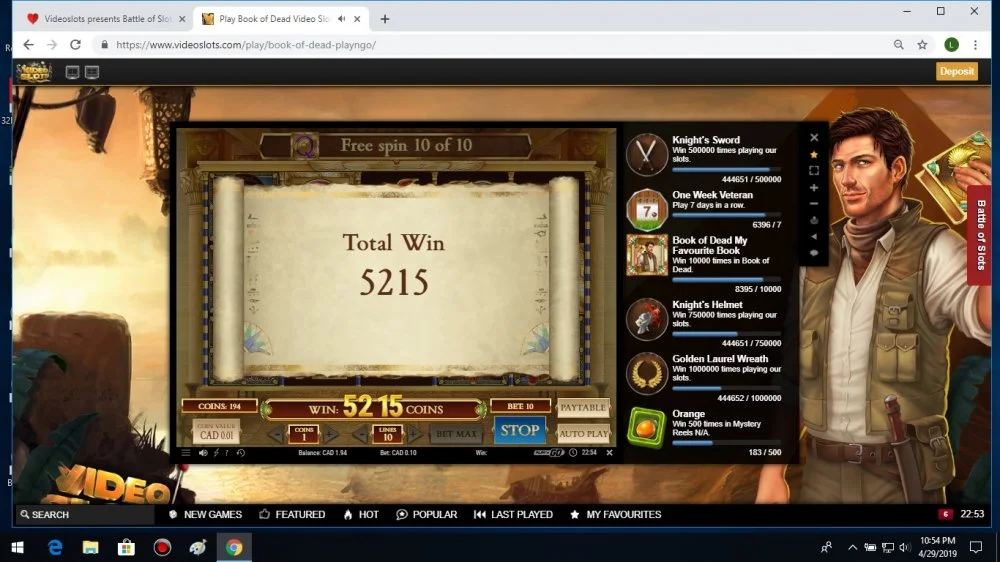
Task: Open the PAYTABLE
Action: click(583, 407)
